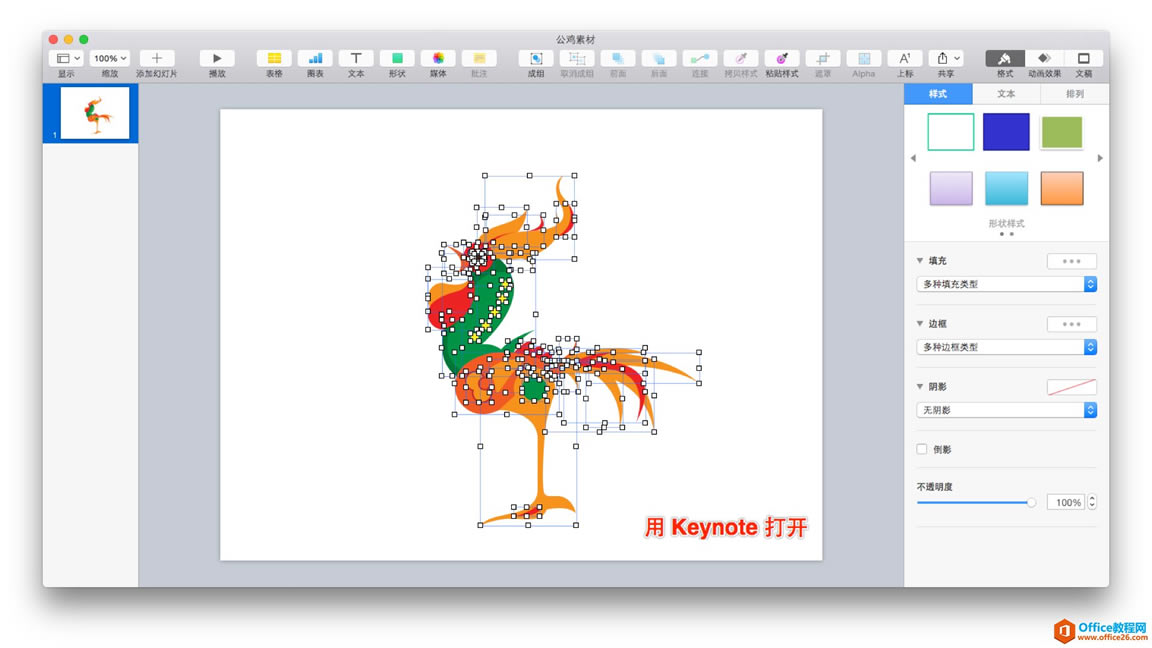The width and height of the screenshot is (1152, 648).
Task: Select the dark blue shape style swatch
Action: coord(1006,131)
